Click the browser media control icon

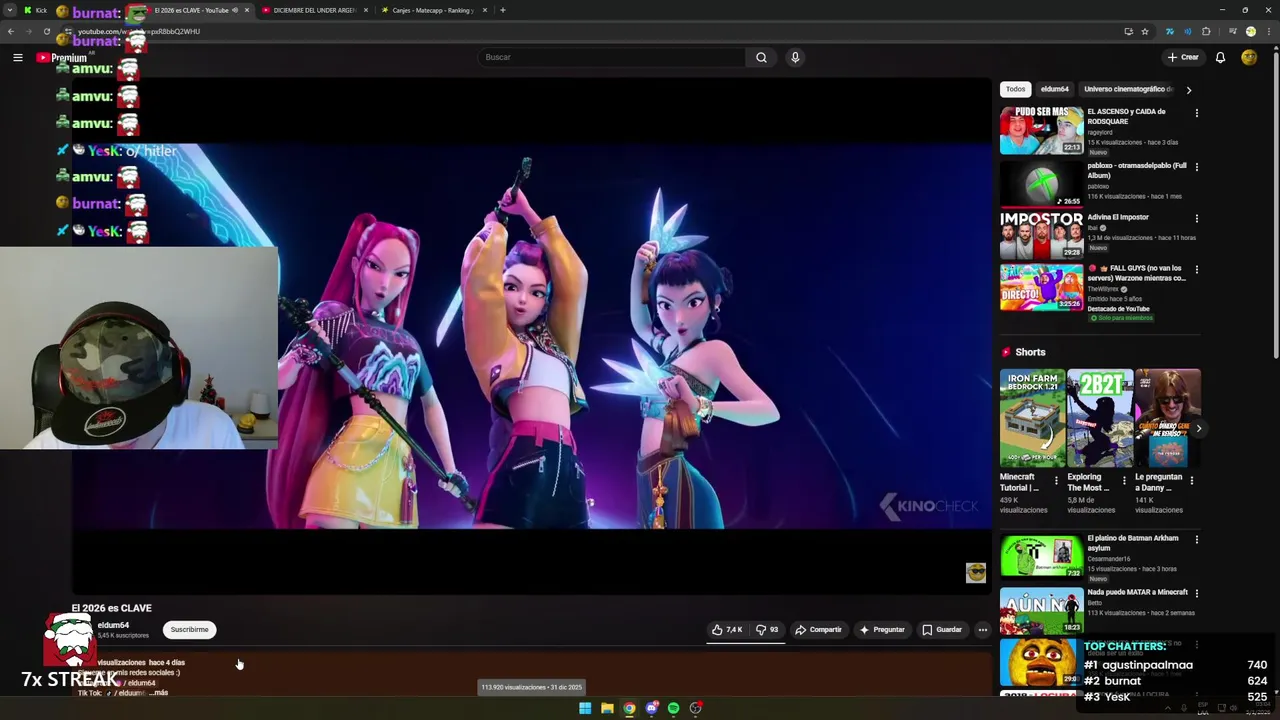(1232, 31)
